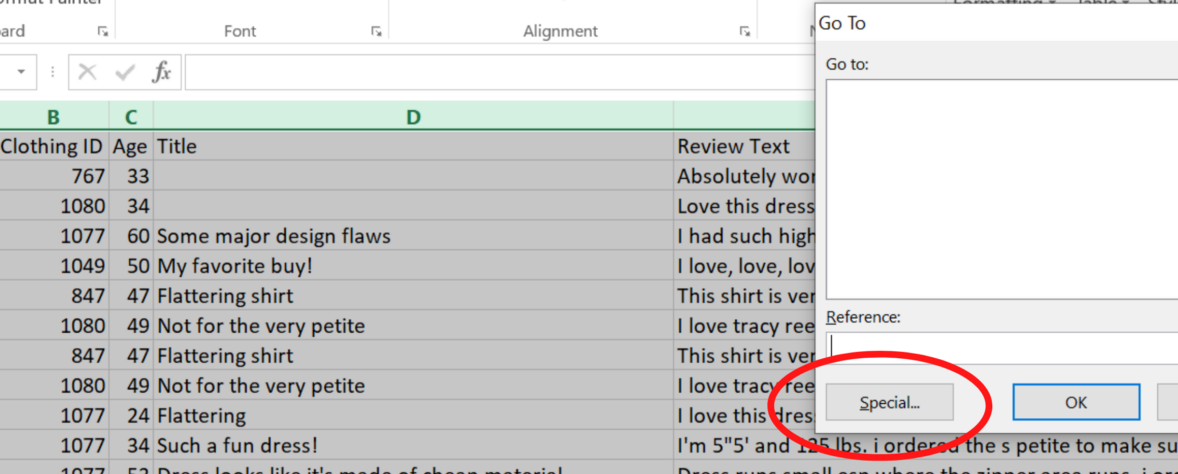
Task: Select column C header
Action: (131, 116)
